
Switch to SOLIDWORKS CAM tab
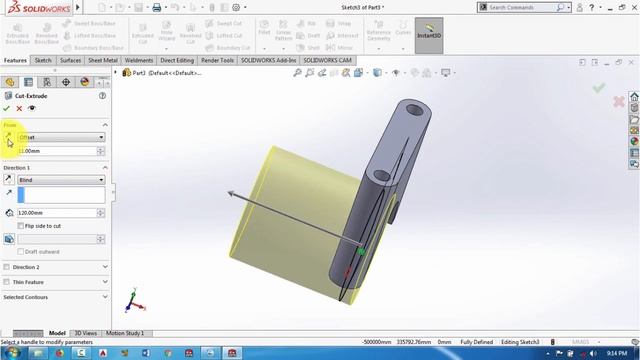tap(327, 60)
